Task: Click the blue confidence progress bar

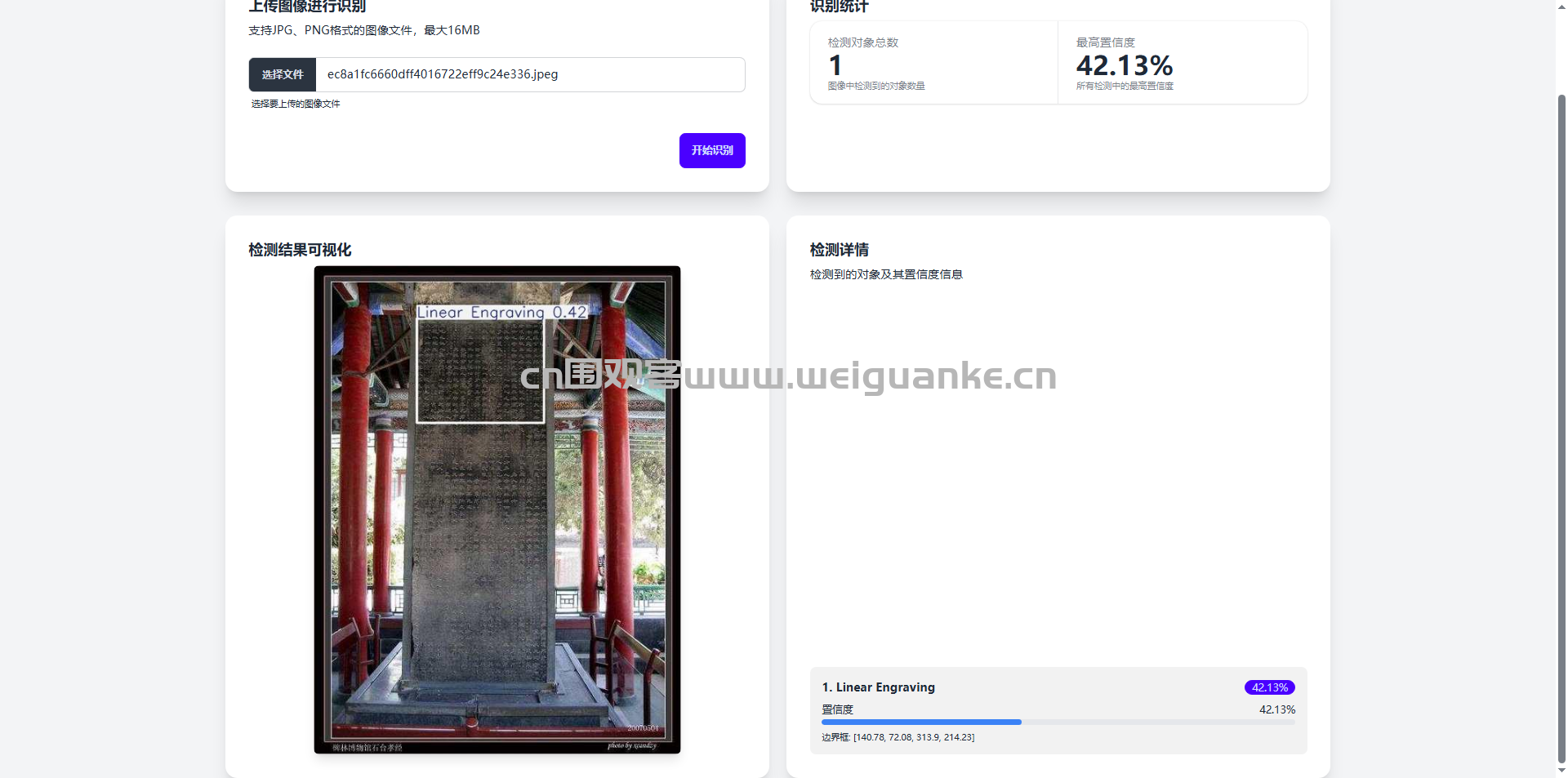Action: pyautogui.click(x=921, y=722)
